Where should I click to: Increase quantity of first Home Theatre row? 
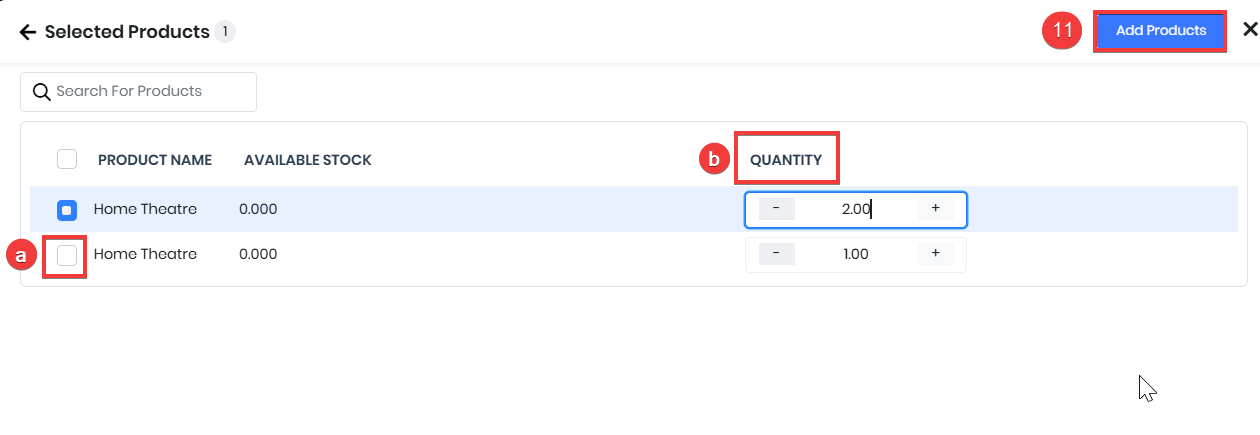pyautogui.click(x=935, y=209)
